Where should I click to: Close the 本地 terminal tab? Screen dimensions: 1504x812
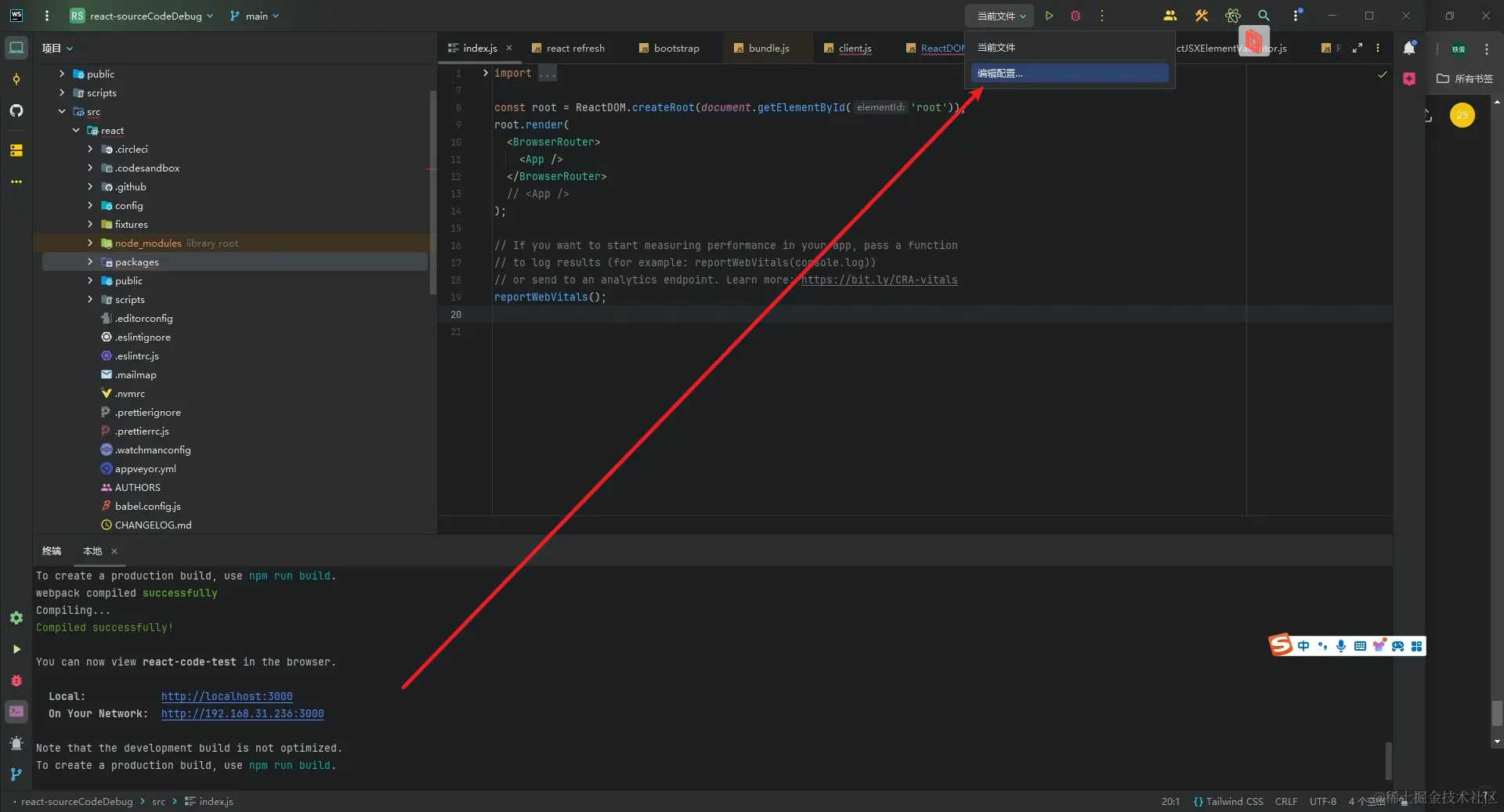[x=114, y=551]
